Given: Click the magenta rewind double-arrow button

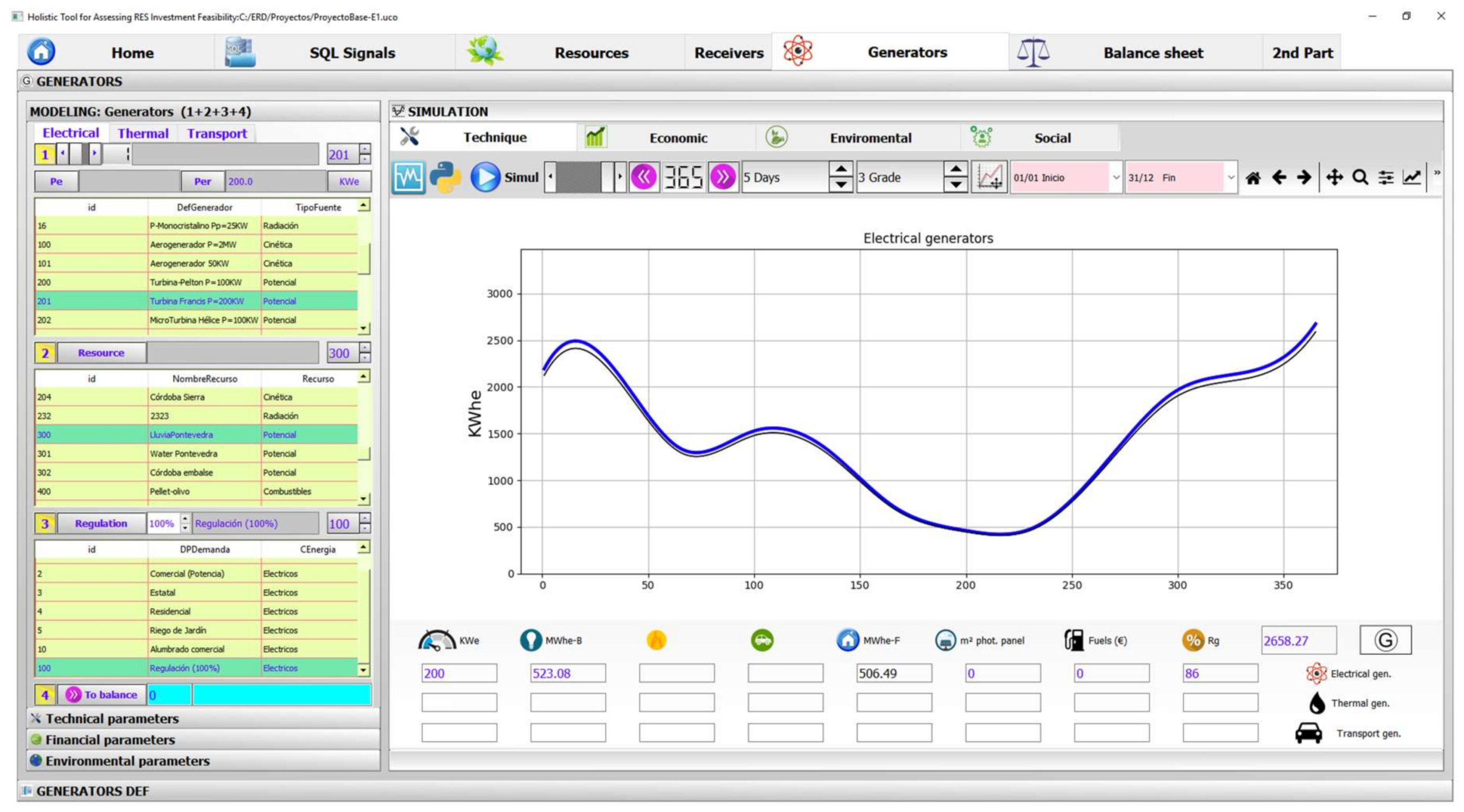Looking at the screenshot, I should pos(643,178).
